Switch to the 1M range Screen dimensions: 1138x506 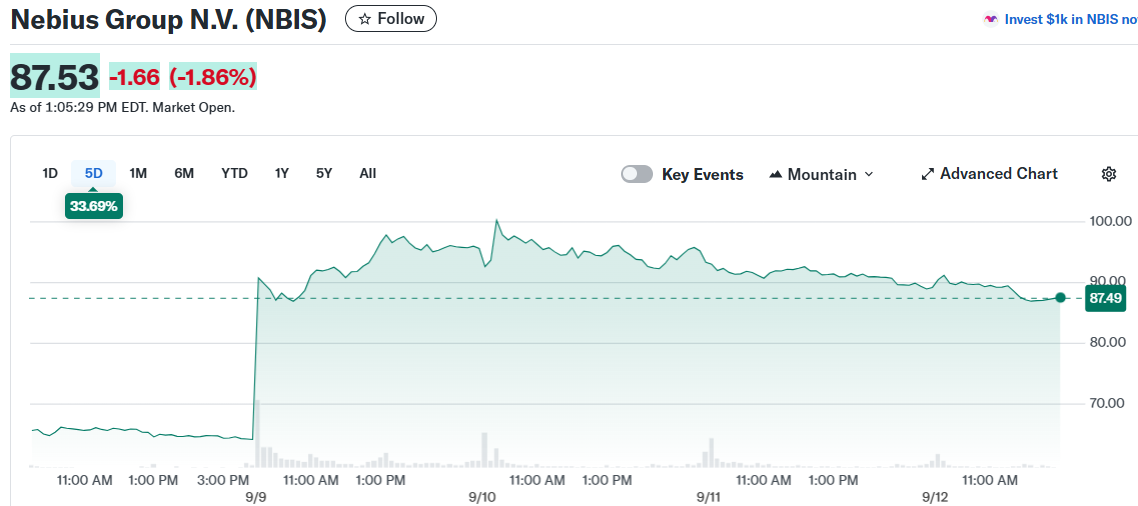click(138, 173)
